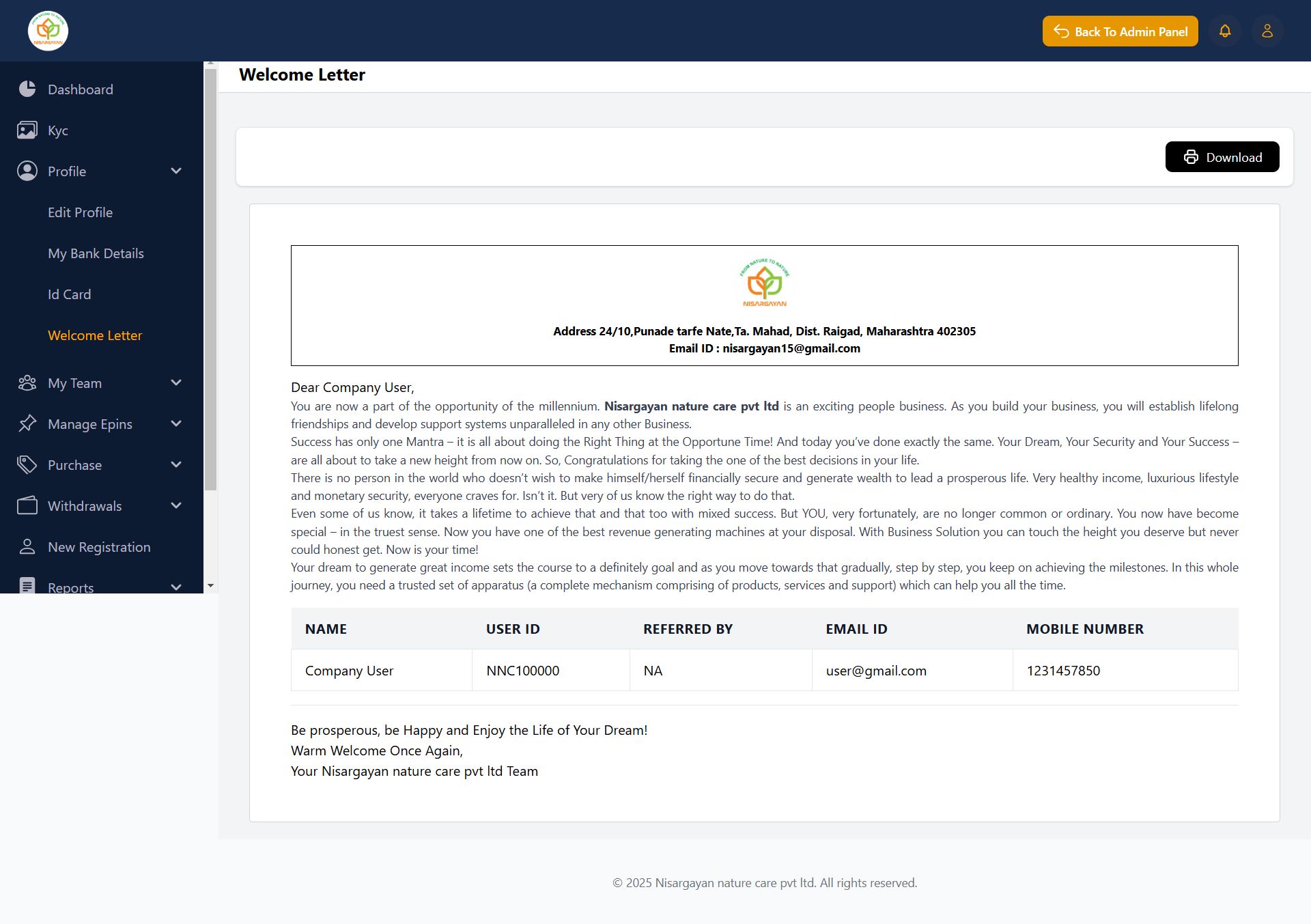Click the user ID NNC100000 cell
This screenshot has height=924, width=1311.
pos(551,671)
